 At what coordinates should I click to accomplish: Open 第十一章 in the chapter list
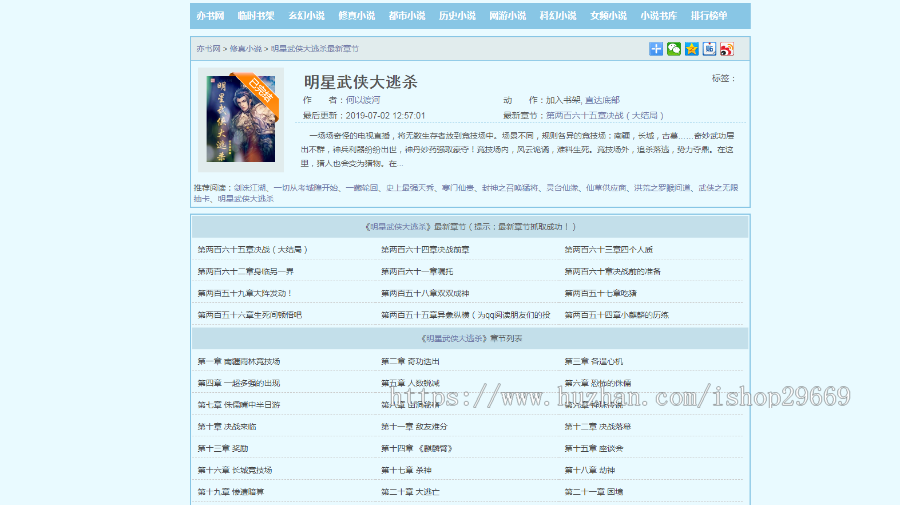414,427
